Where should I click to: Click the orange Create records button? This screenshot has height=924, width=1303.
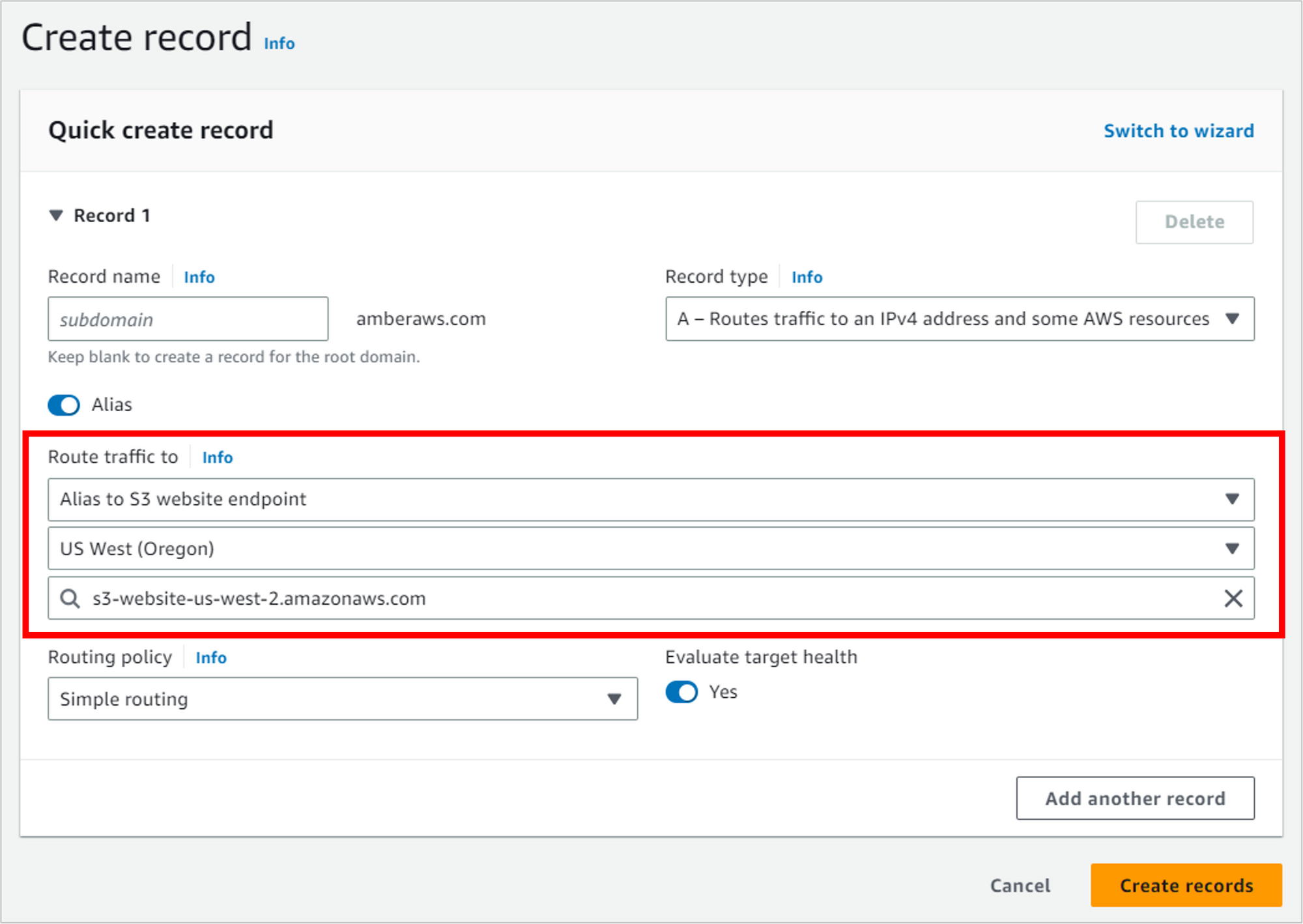pos(1186,886)
